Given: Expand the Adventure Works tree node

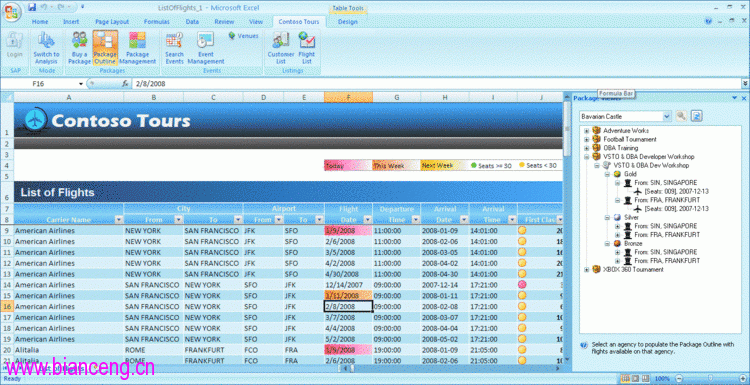Looking at the screenshot, I should (586, 131).
